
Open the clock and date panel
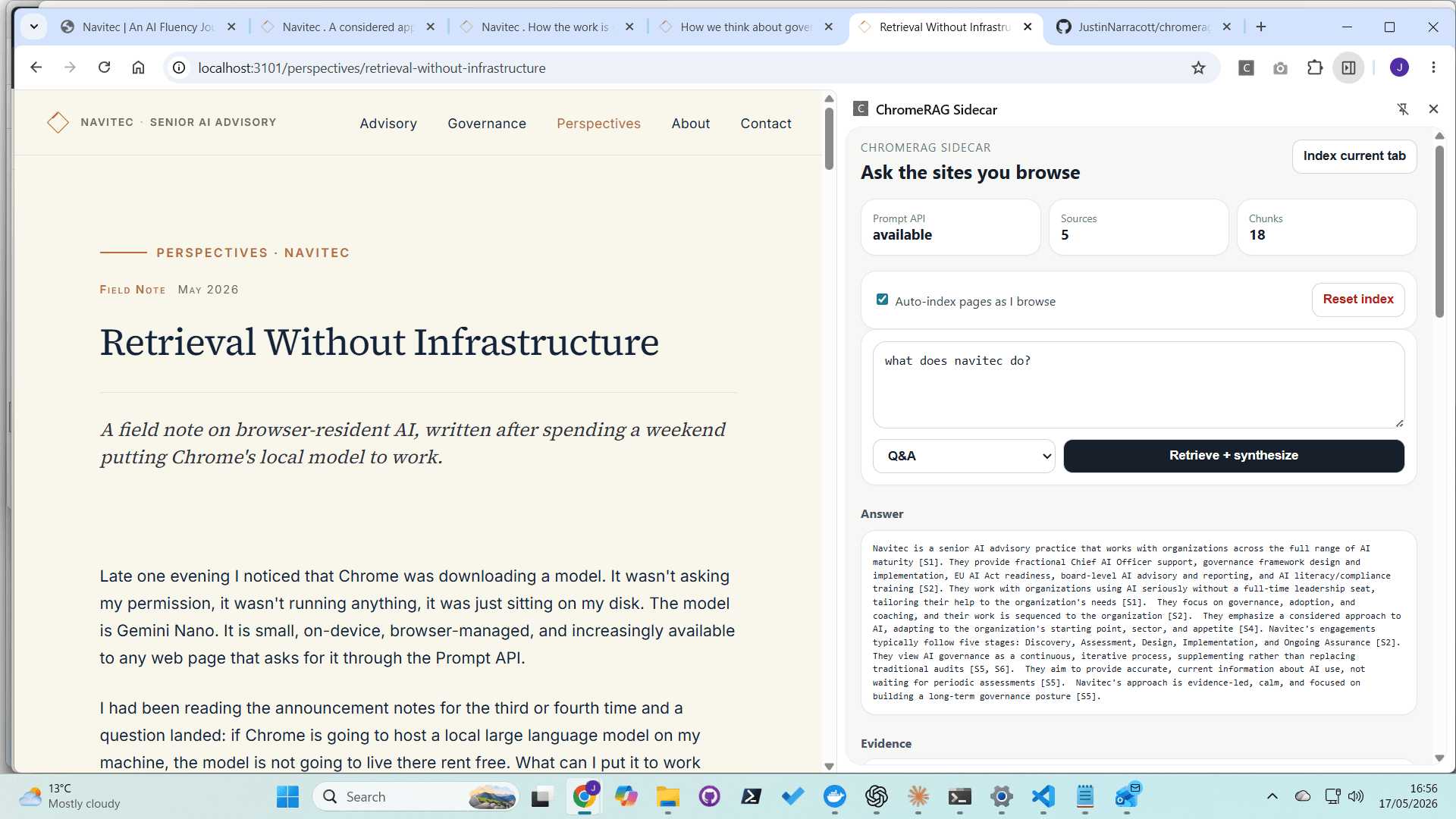pos(1408,796)
